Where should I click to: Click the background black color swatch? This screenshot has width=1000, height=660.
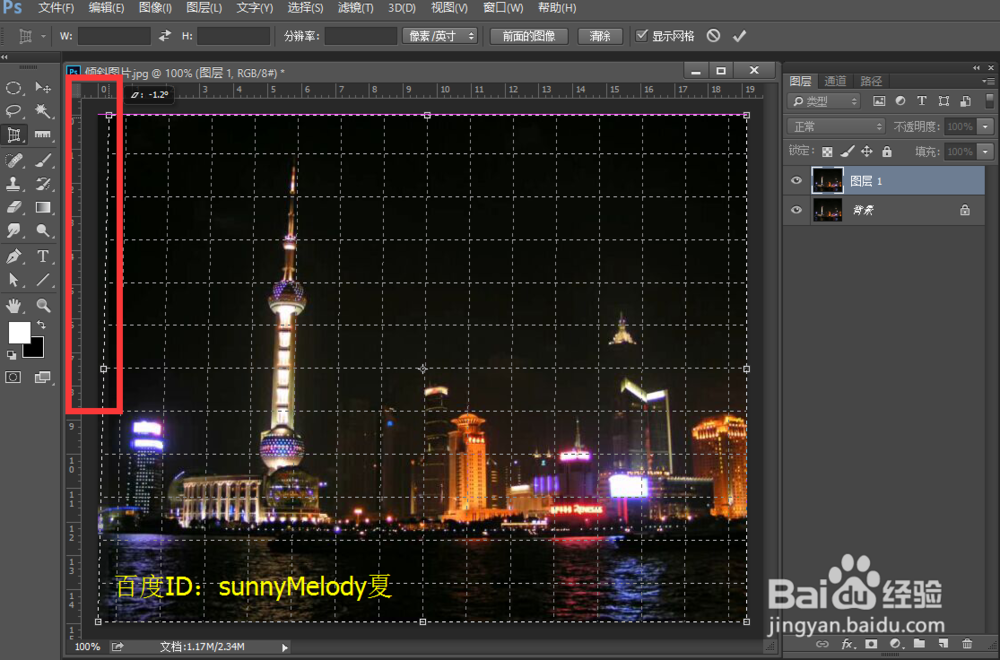tap(36, 349)
